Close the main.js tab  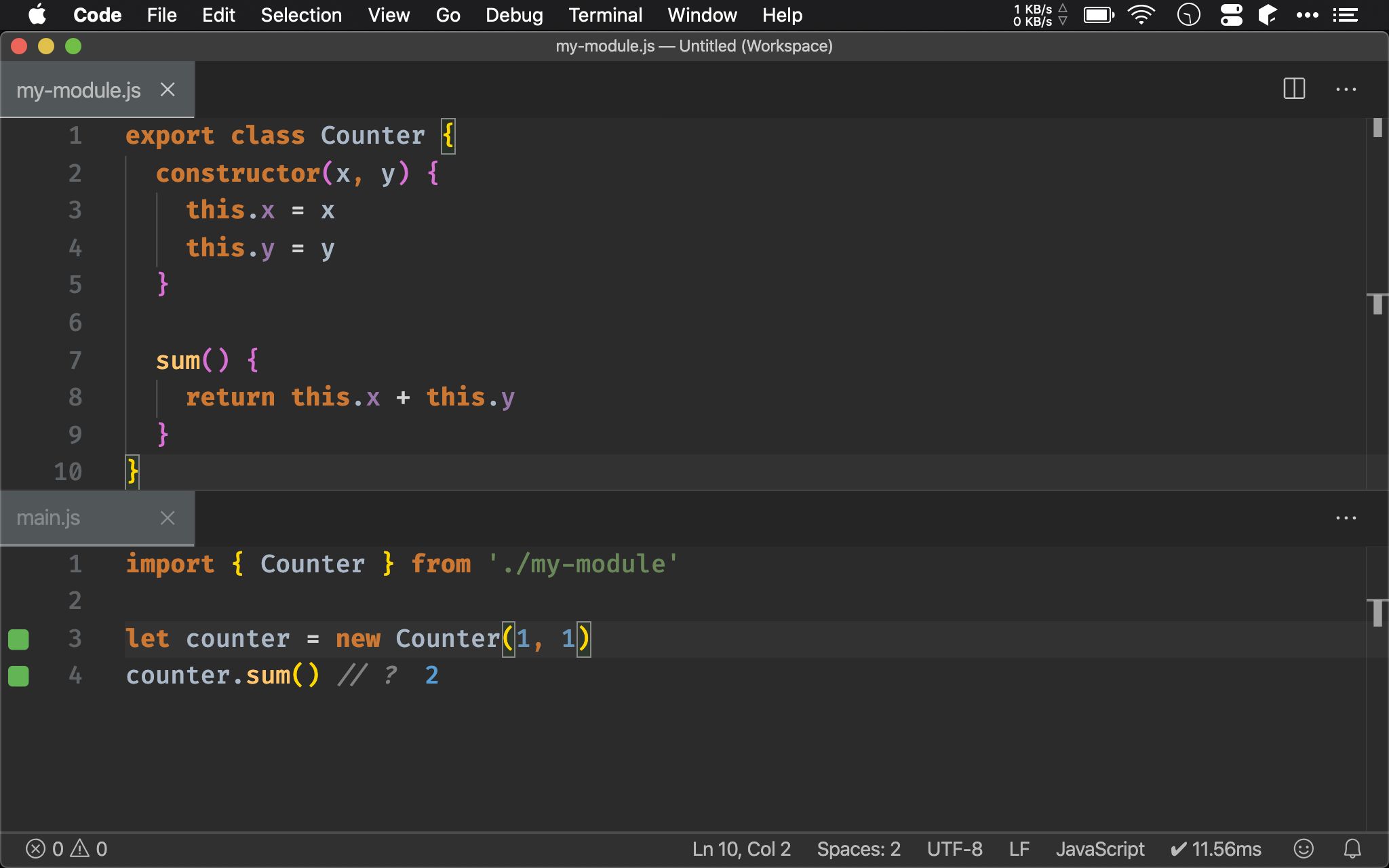(168, 518)
